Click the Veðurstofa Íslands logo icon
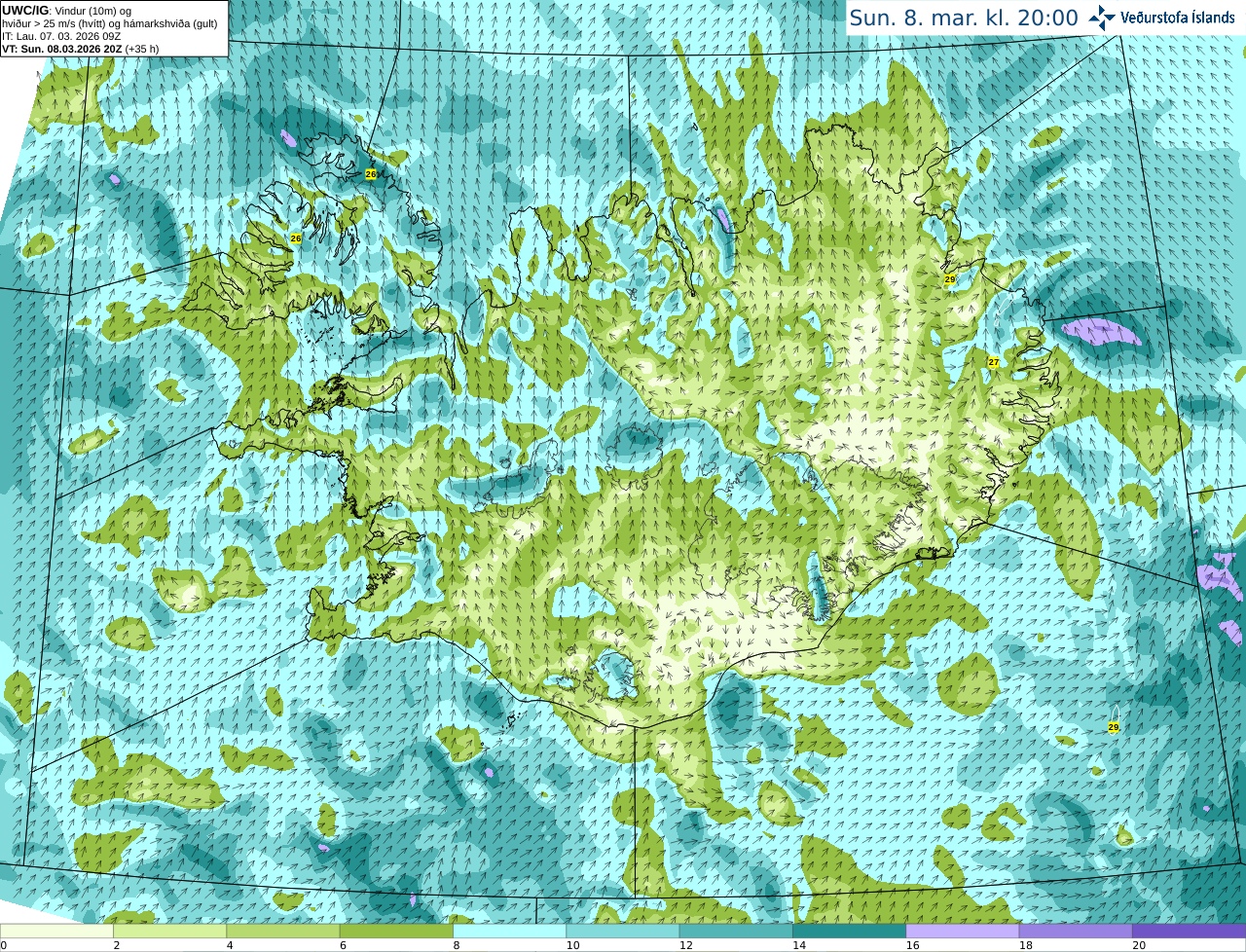This screenshot has height=952, width=1246. click(x=1102, y=18)
